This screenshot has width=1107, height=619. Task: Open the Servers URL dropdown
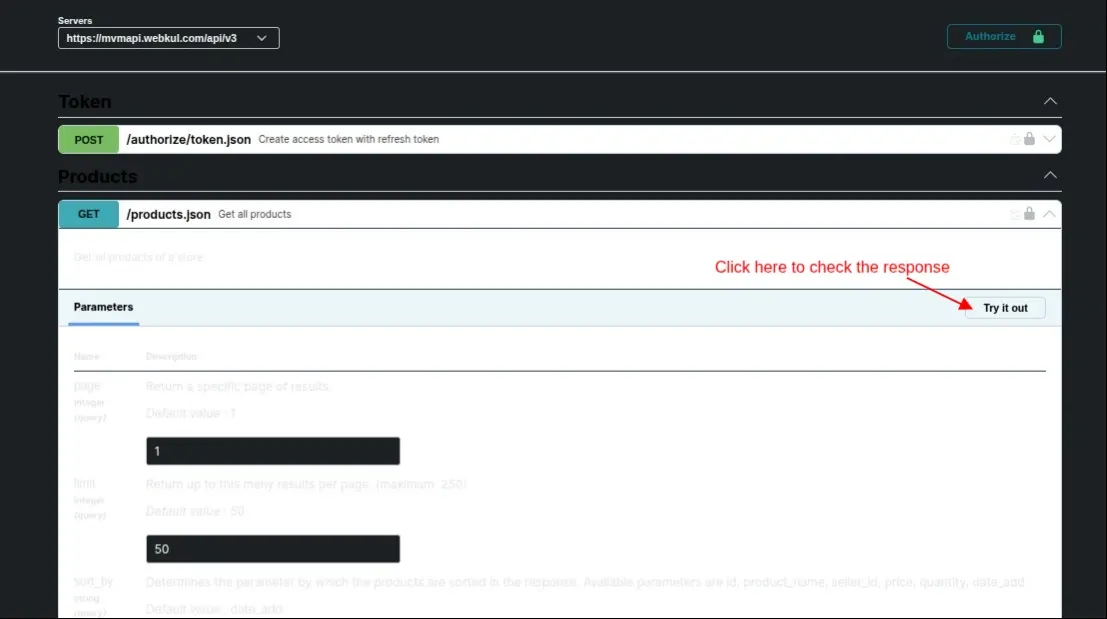pos(169,38)
